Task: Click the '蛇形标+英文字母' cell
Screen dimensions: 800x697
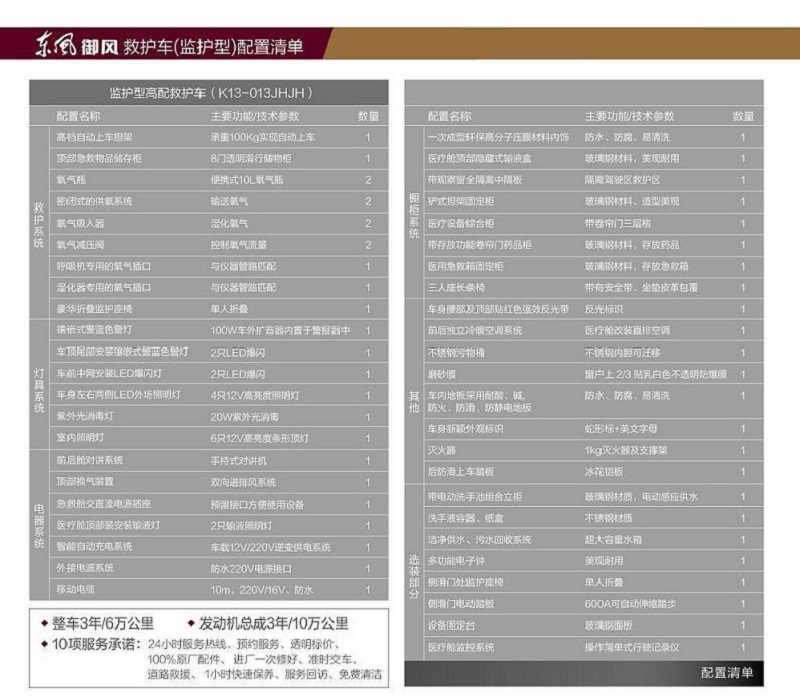Action: [x=621, y=429]
